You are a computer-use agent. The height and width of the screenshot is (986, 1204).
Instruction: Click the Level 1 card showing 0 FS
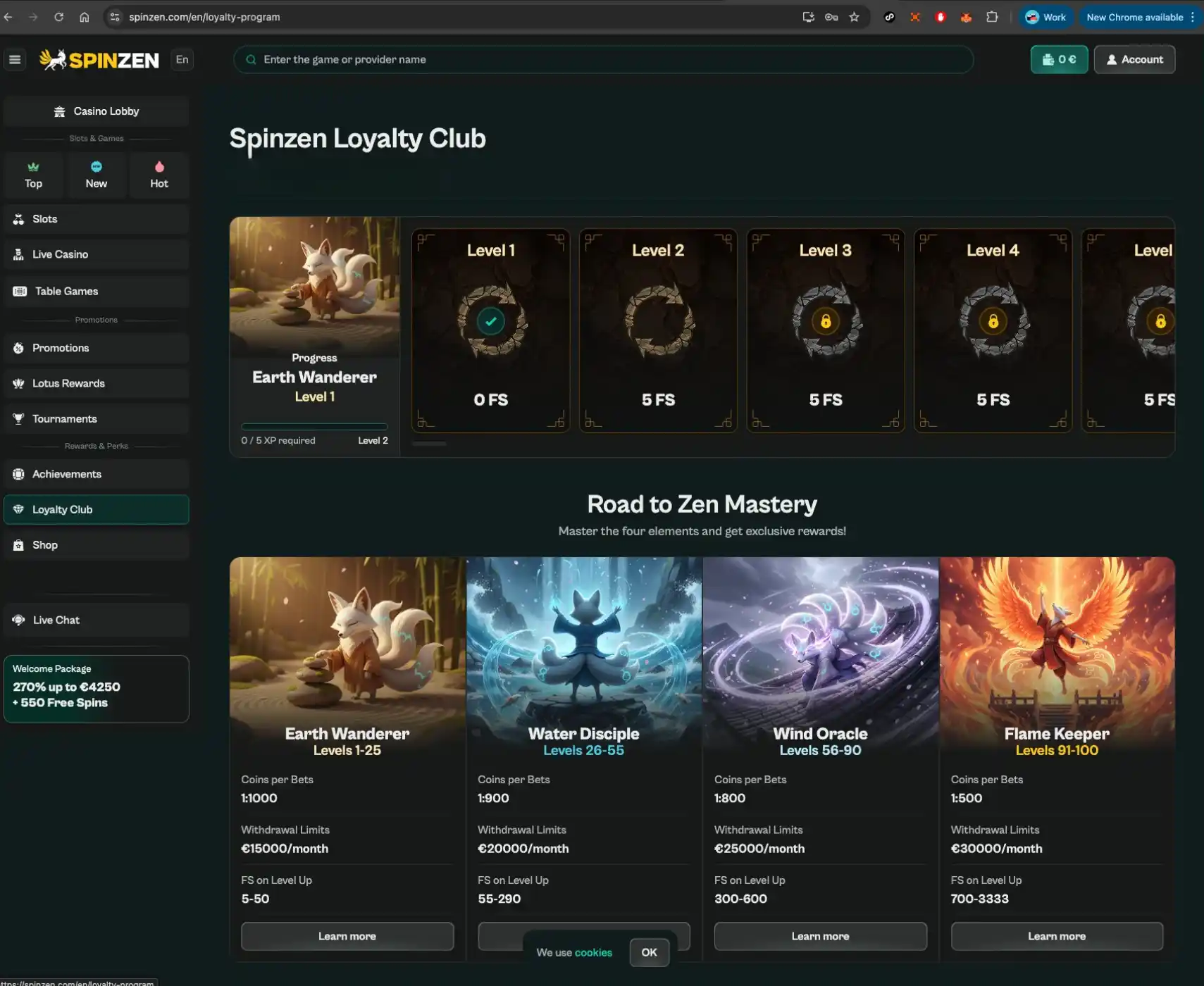[491, 330]
